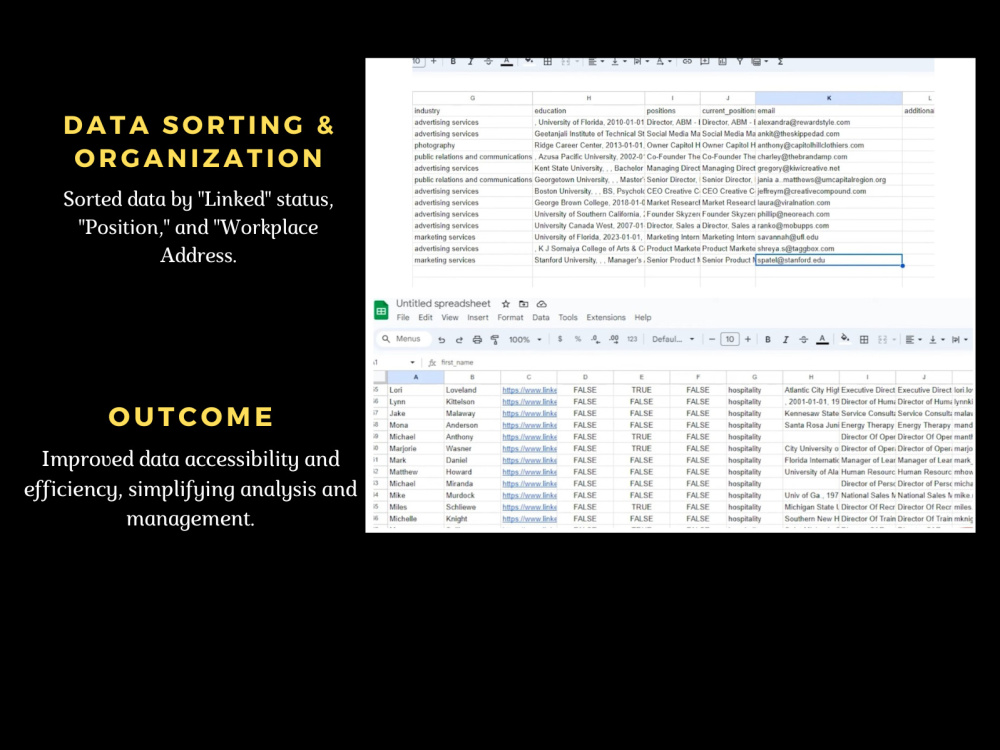Undo the last action
The width and height of the screenshot is (1000, 750).
tap(441, 340)
